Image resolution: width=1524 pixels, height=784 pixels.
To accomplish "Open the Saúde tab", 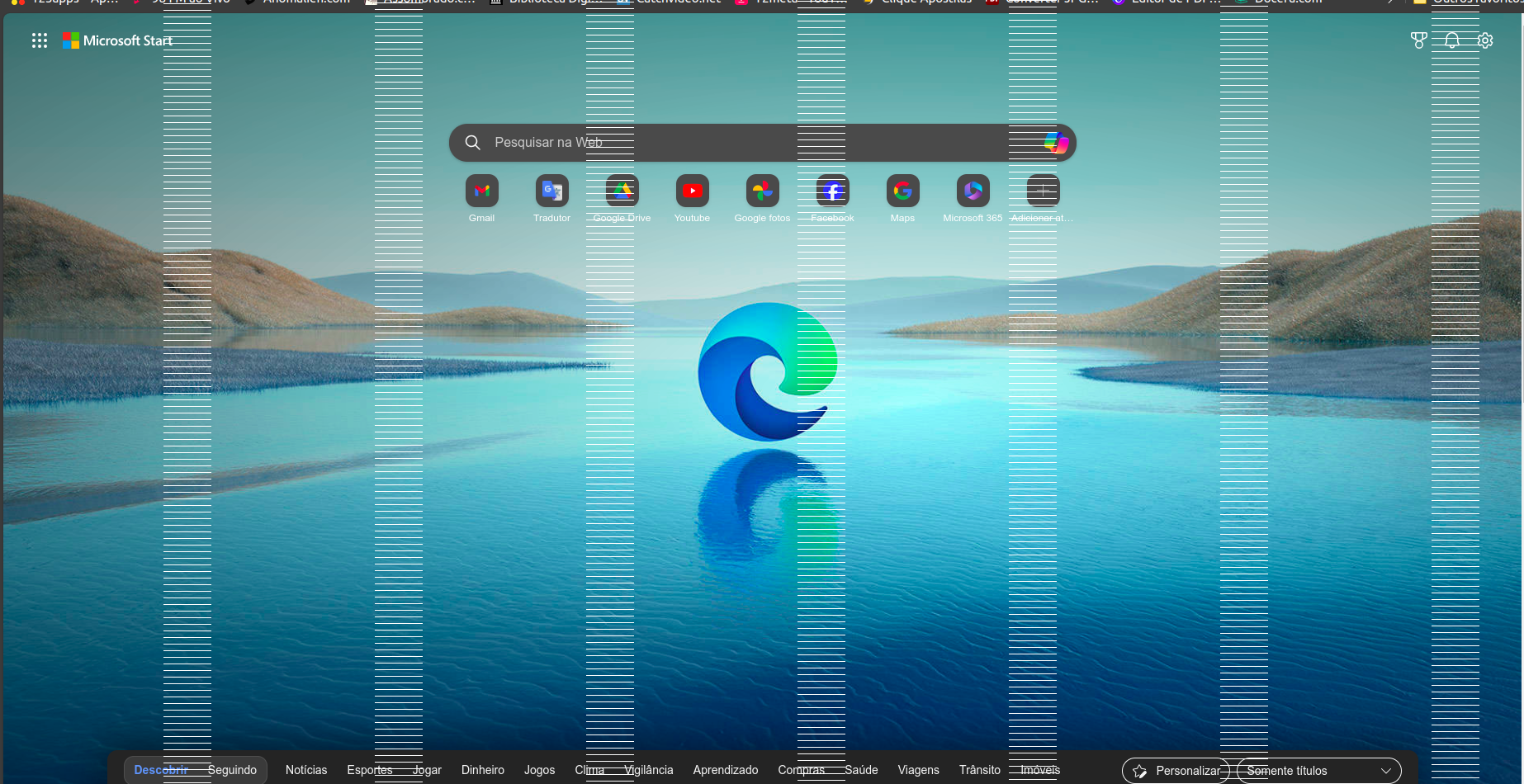I will [x=861, y=770].
